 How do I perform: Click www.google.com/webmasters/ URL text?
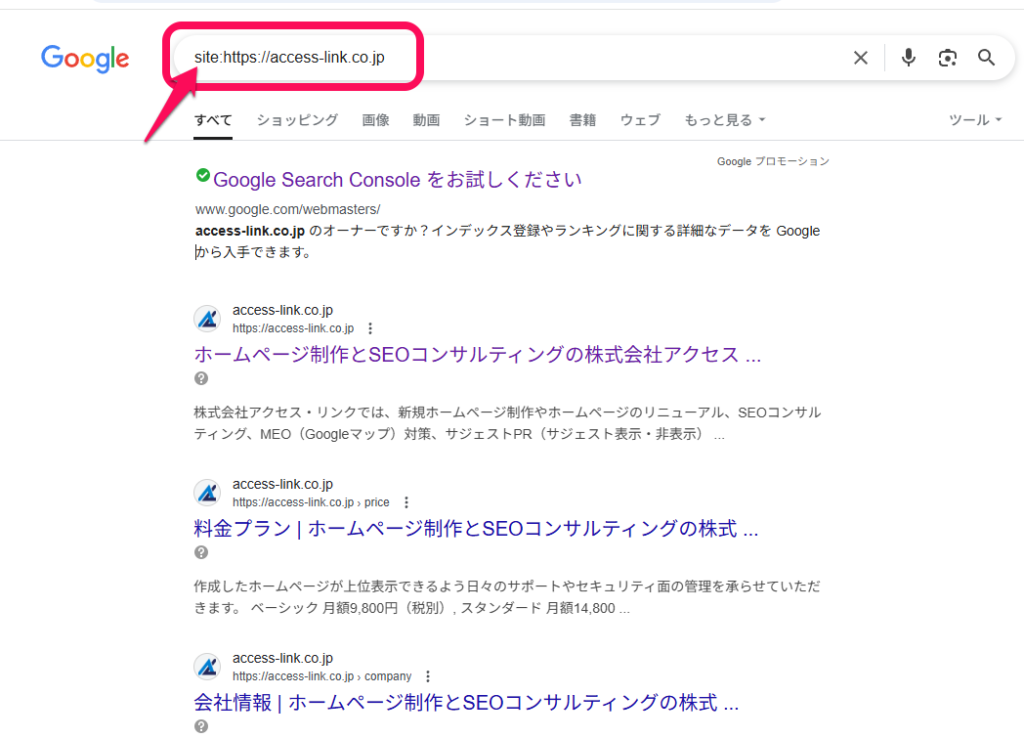click(x=287, y=210)
